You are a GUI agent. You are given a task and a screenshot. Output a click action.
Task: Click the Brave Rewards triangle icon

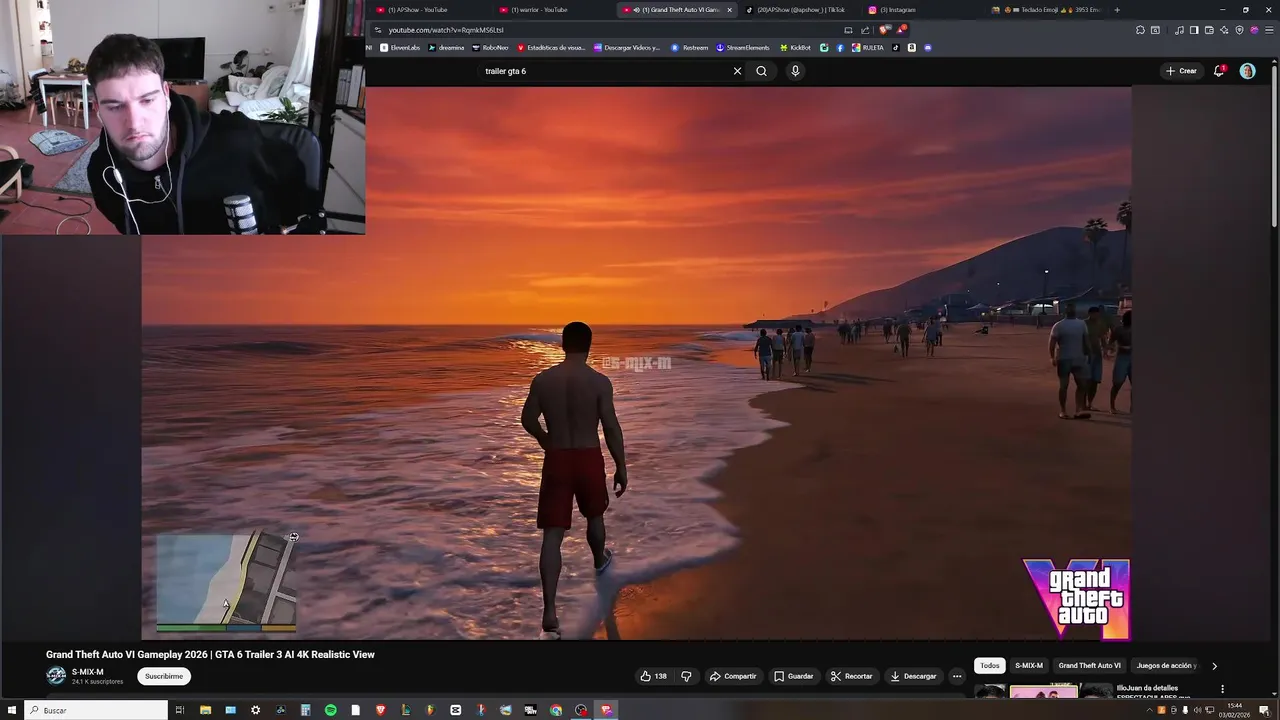coord(900,30)
